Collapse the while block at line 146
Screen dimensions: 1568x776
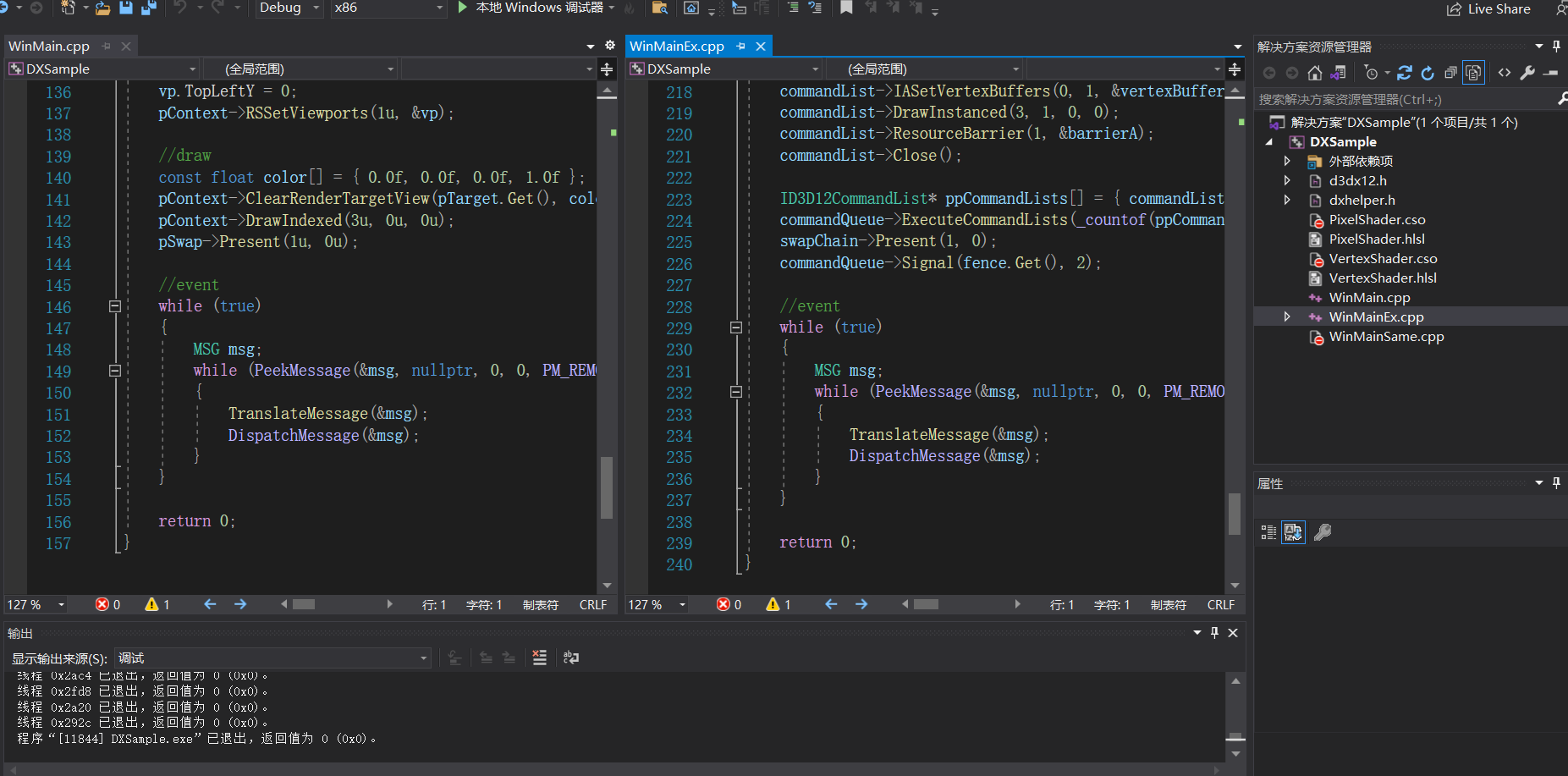(115, 306)
